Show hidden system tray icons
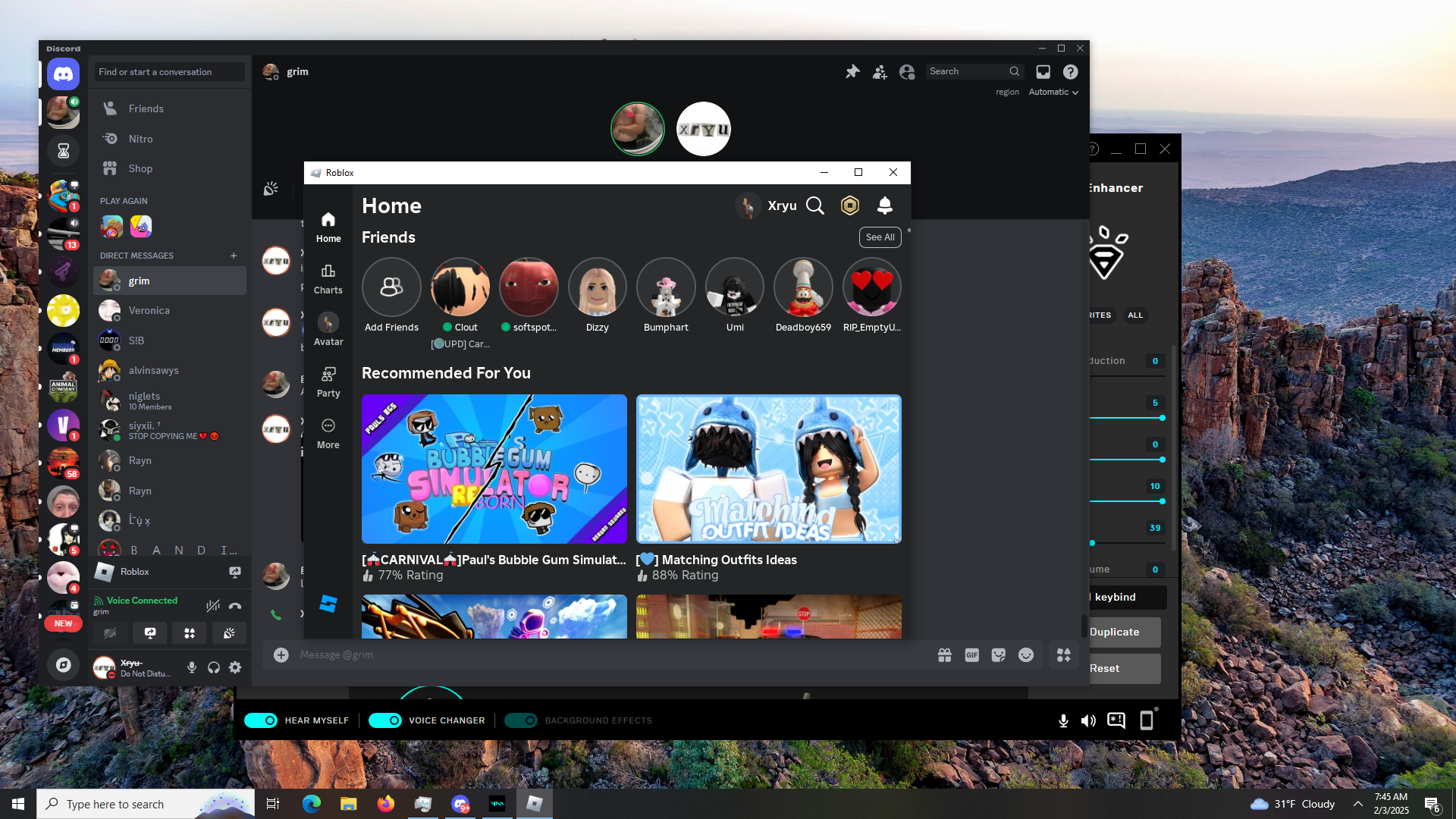 tap(1357, 804)
